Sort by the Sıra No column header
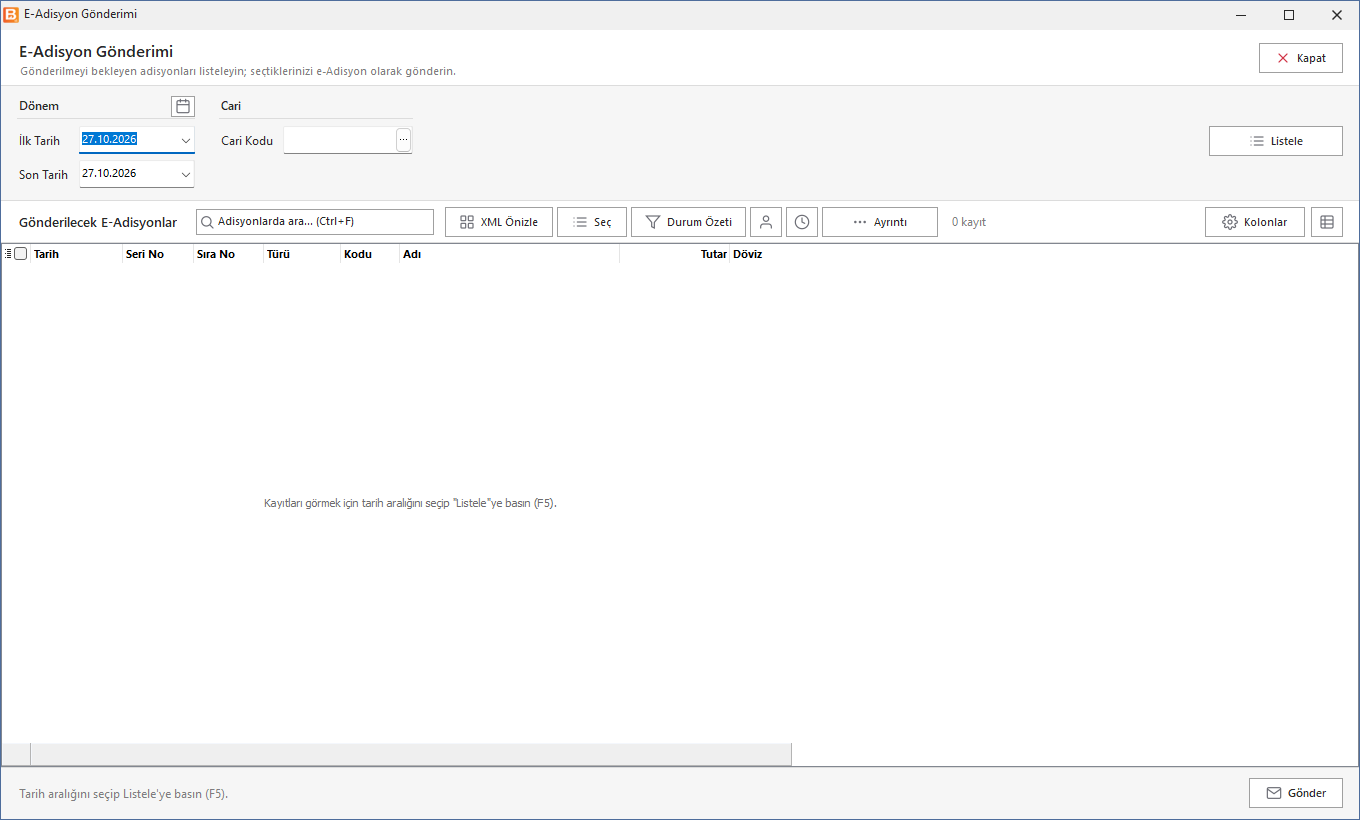The image size is (1360, 820). point(228,254)
